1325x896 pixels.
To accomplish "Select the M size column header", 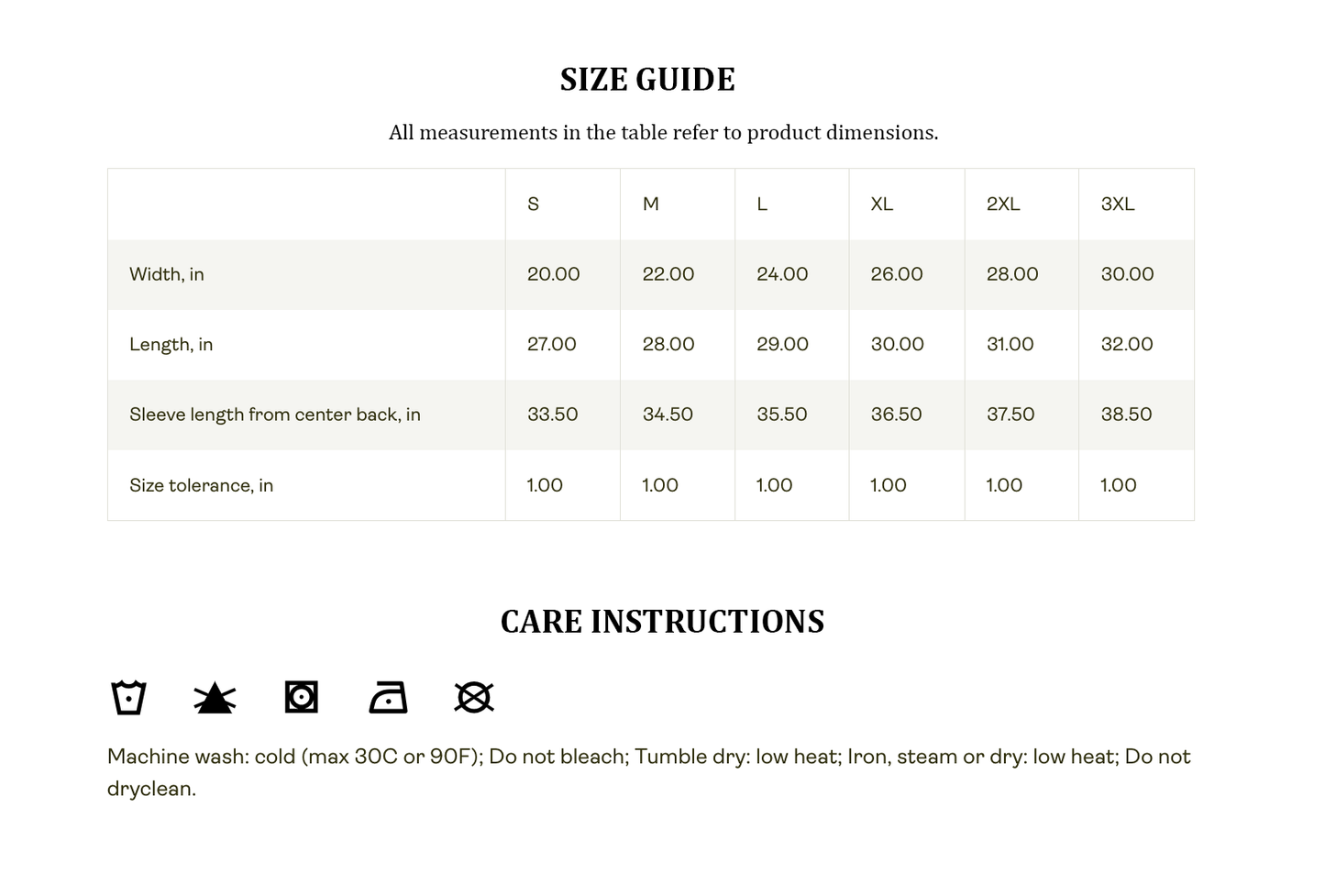I will (x=651, y=205).
